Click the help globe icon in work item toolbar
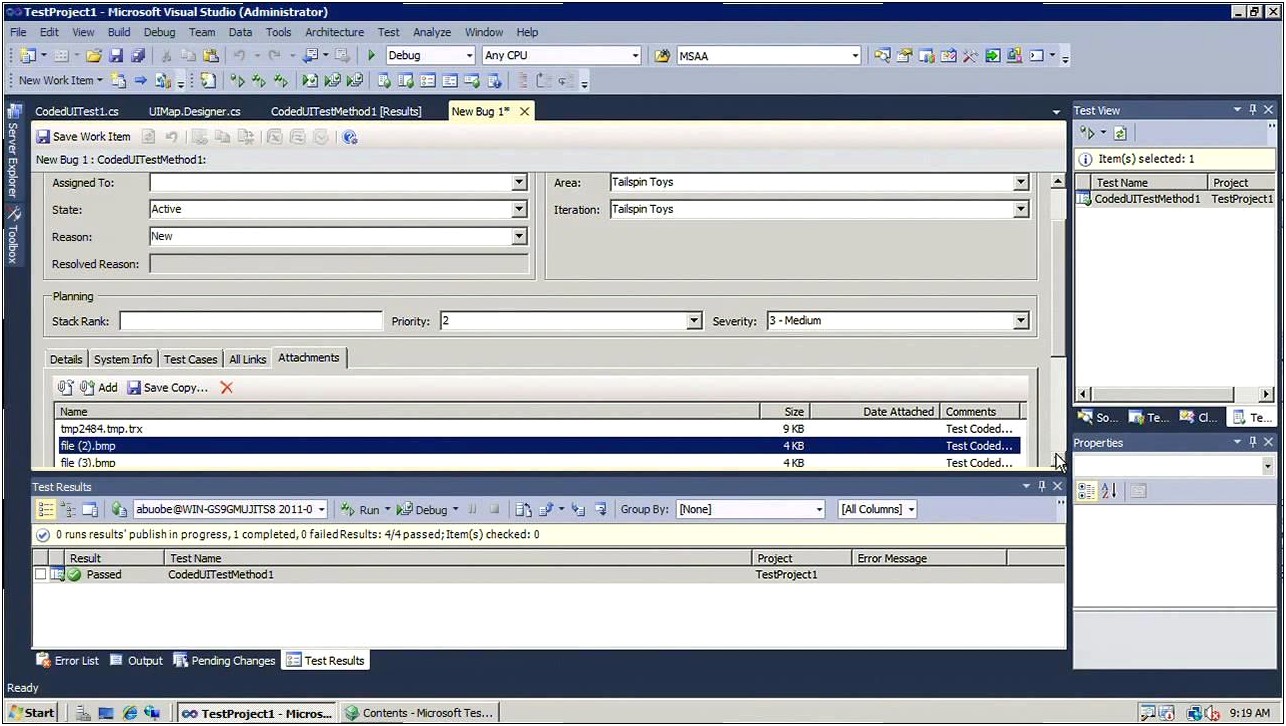 [350, 137]
